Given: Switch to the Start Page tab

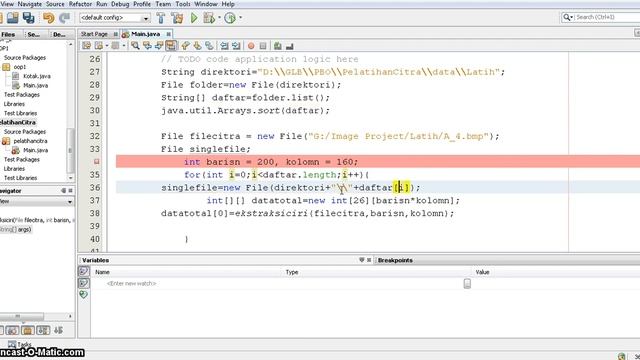Looking at the screenshot, I should (x=94, y=34).
